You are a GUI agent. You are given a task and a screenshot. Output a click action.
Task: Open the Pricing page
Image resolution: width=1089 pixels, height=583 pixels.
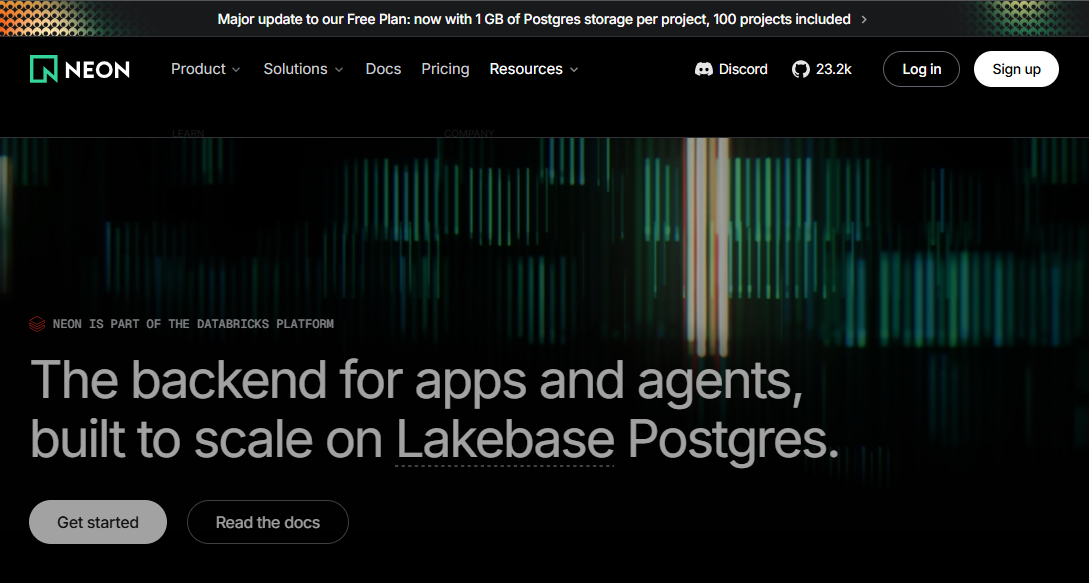pos(445,69)
